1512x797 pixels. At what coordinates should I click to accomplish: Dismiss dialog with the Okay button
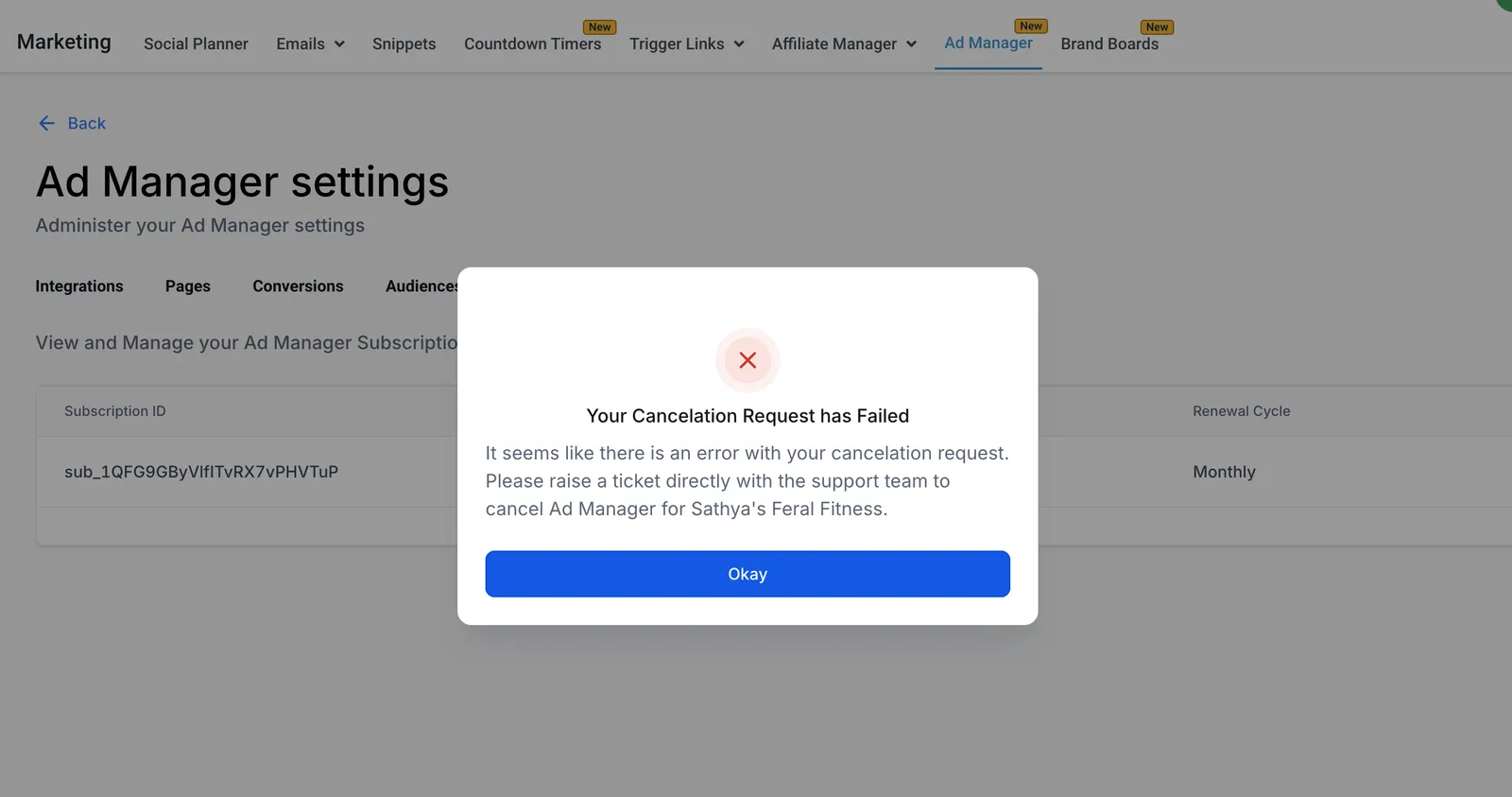pyautogui.click(x=747, y=574)
